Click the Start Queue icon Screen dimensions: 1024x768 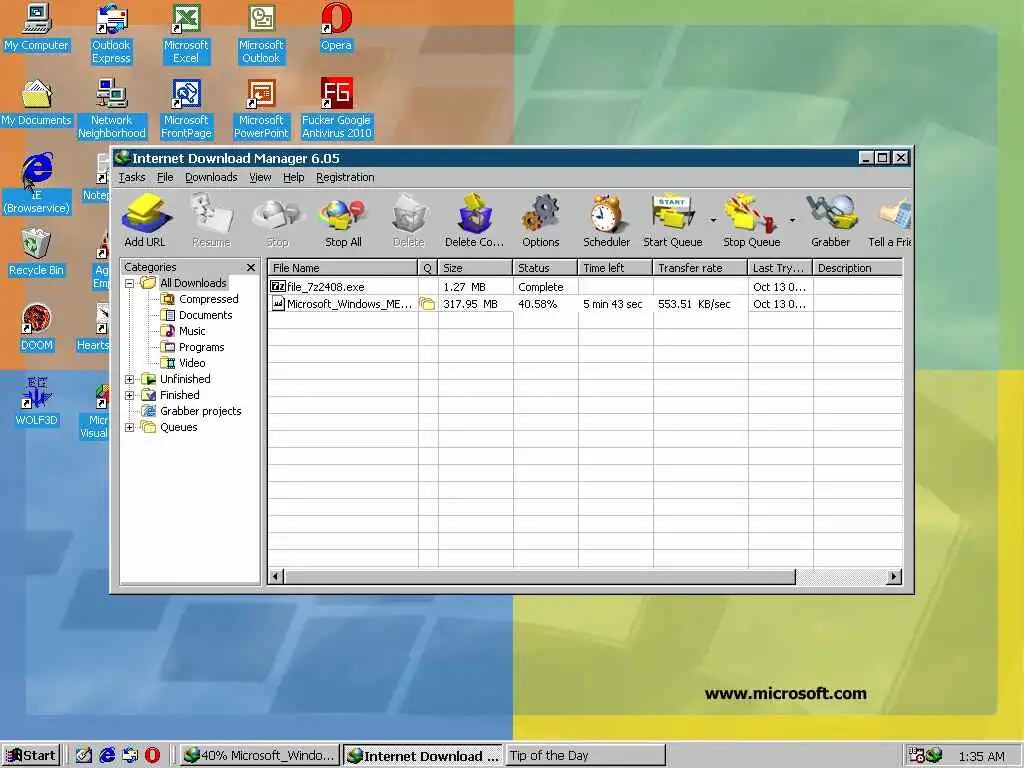(x=673, y=220)
